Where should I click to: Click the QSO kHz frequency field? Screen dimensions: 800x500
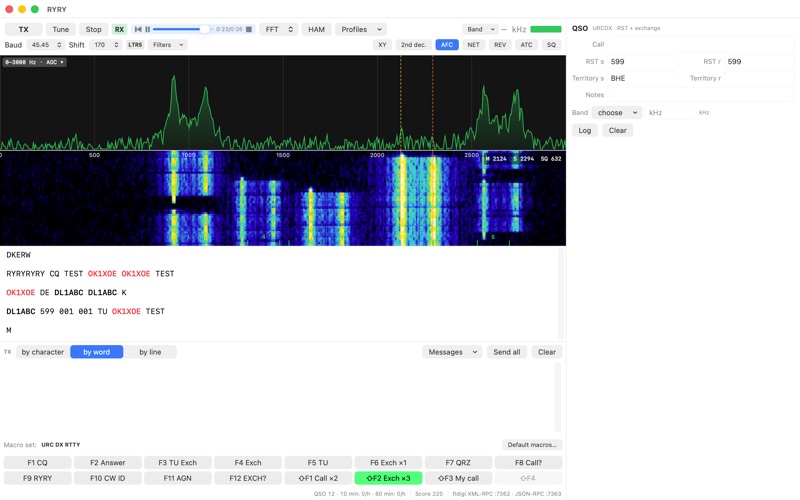click(670, 113)
